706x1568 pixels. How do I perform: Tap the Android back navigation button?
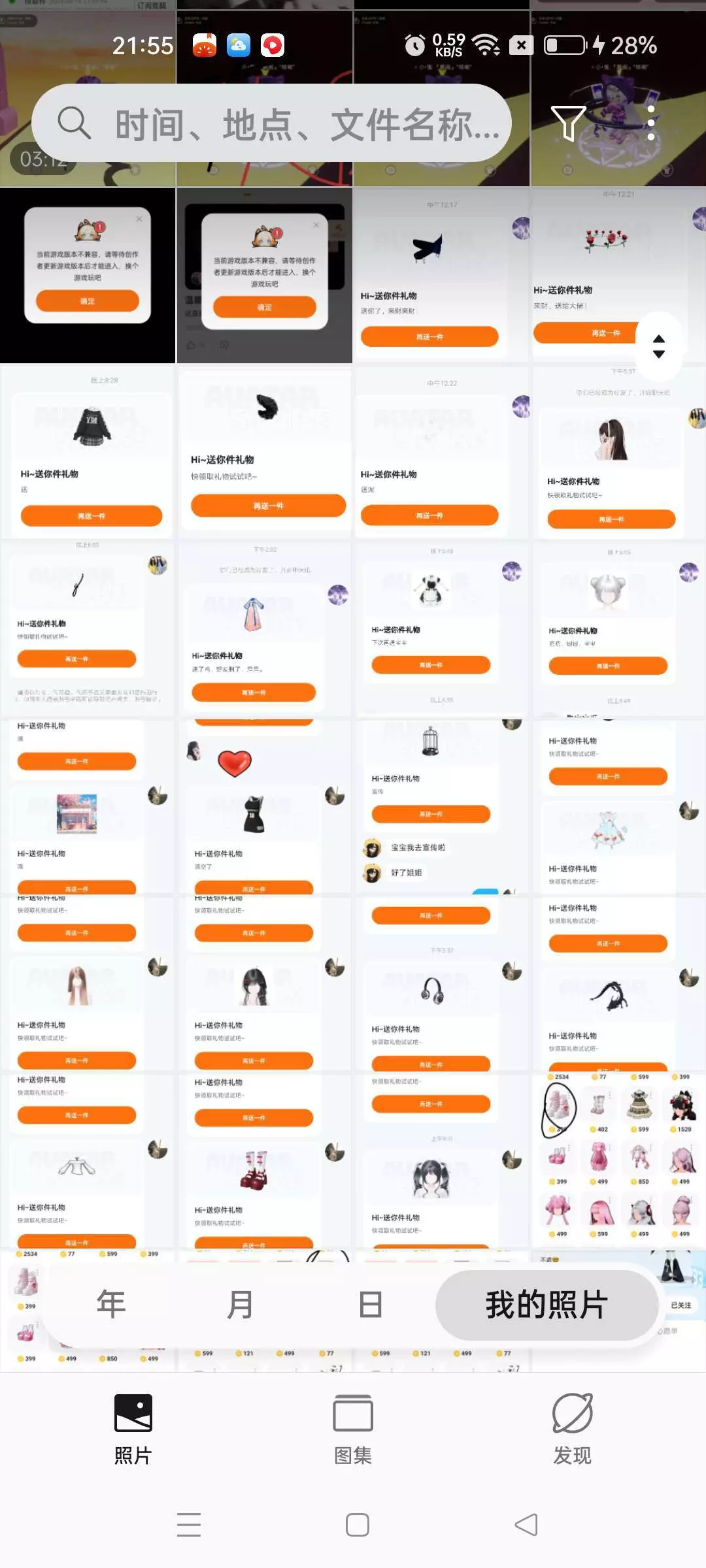[x=526, y=1525]
